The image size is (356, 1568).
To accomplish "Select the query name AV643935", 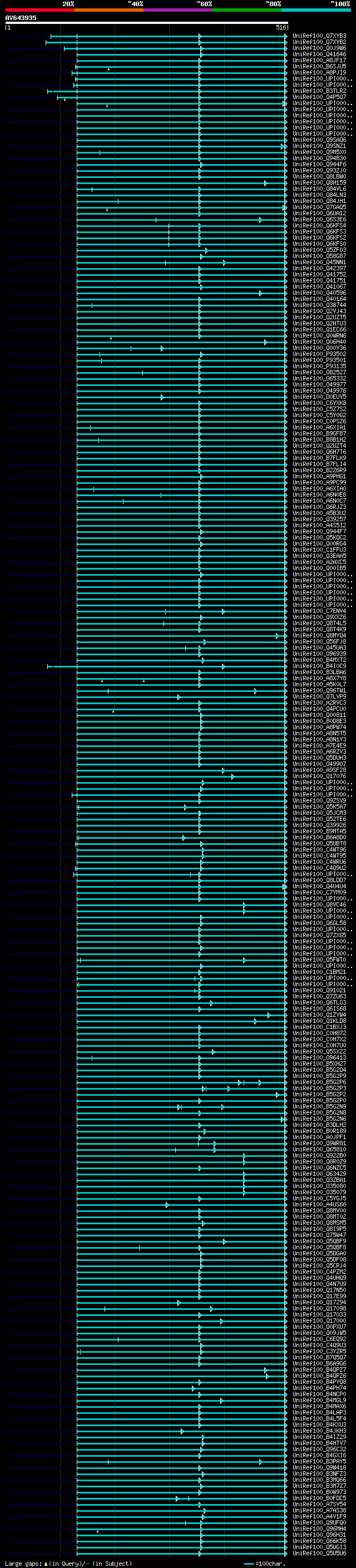I will pyautogui.click(x=21, y=18).
